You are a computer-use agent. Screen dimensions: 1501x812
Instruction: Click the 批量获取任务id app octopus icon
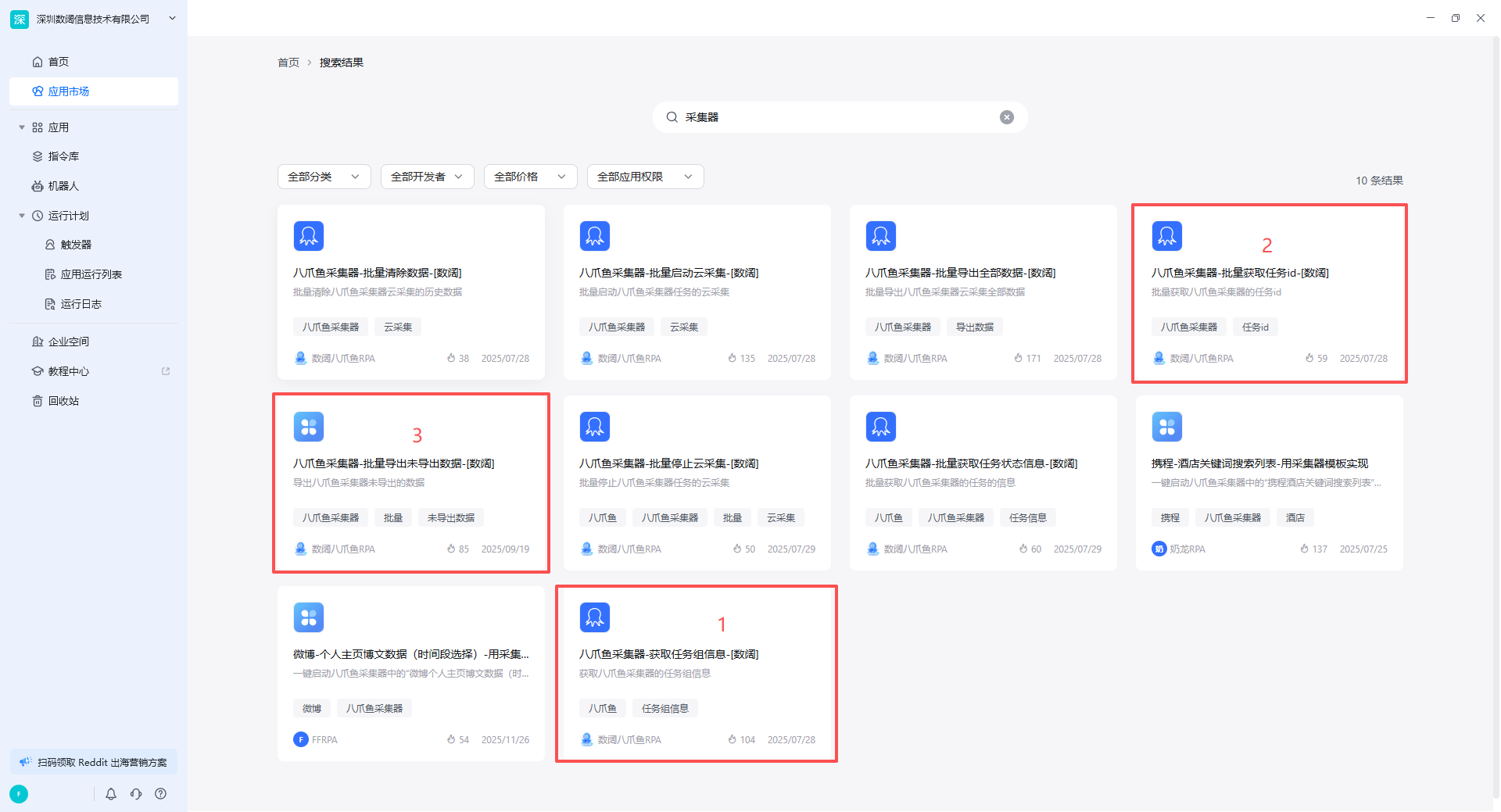coord(1167,236)
